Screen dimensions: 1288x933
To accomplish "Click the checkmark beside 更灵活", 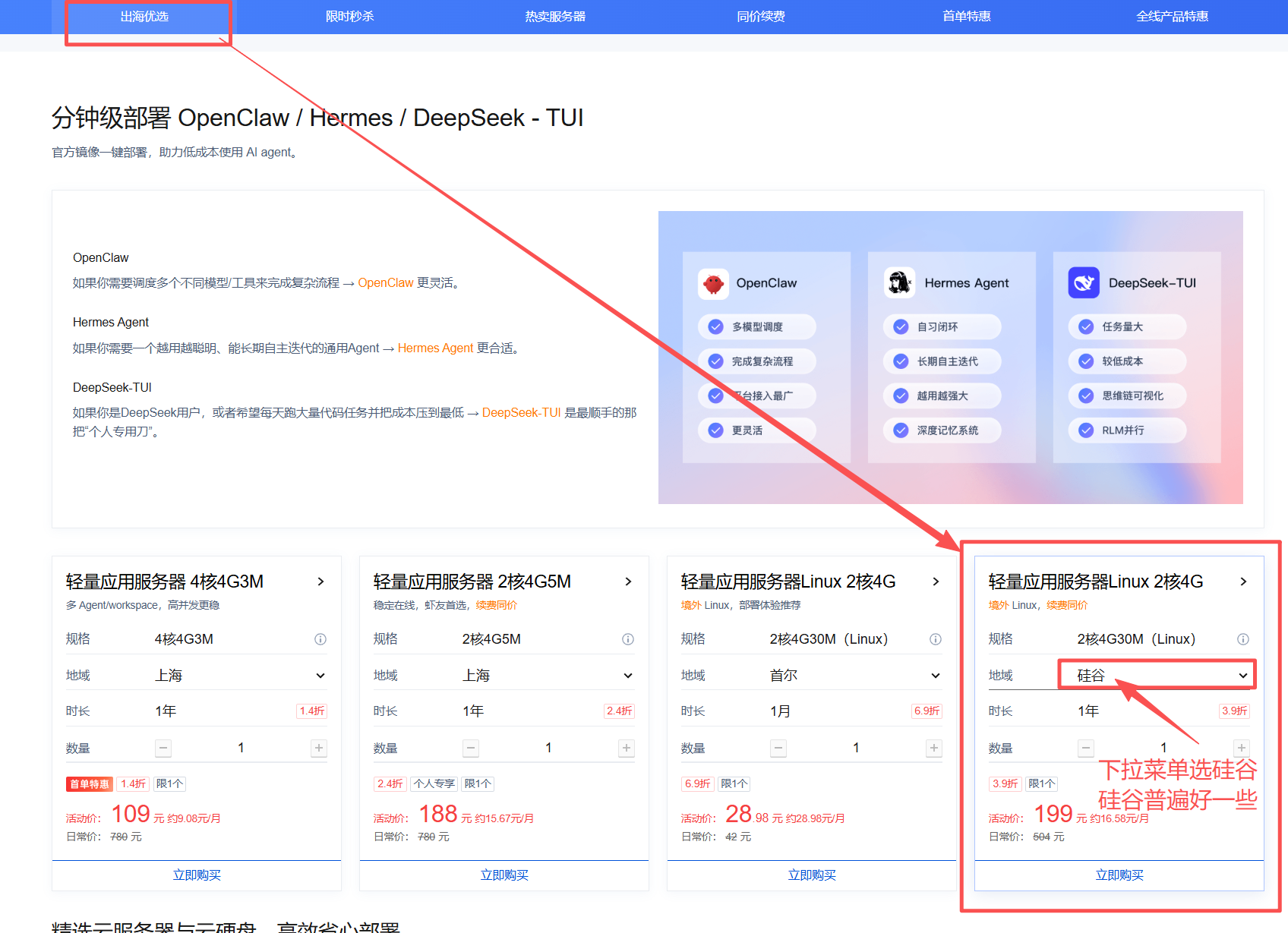I will (x=715, y=430).
